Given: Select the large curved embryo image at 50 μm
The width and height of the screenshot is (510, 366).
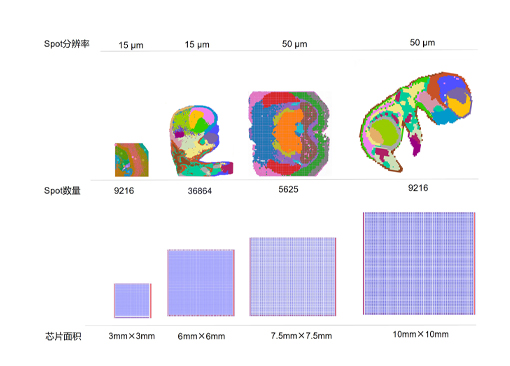Looking at the screenshot, I should coord(416,122).
